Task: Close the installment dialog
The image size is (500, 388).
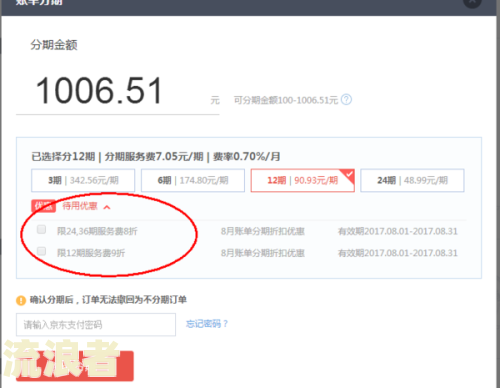Action: (x=472, y=2)
